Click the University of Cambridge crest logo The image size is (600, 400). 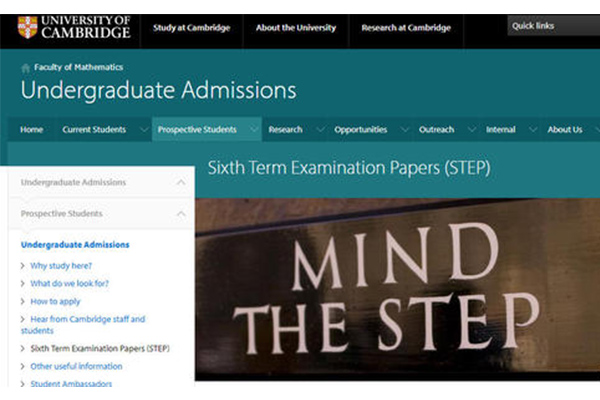coord(28,27)
